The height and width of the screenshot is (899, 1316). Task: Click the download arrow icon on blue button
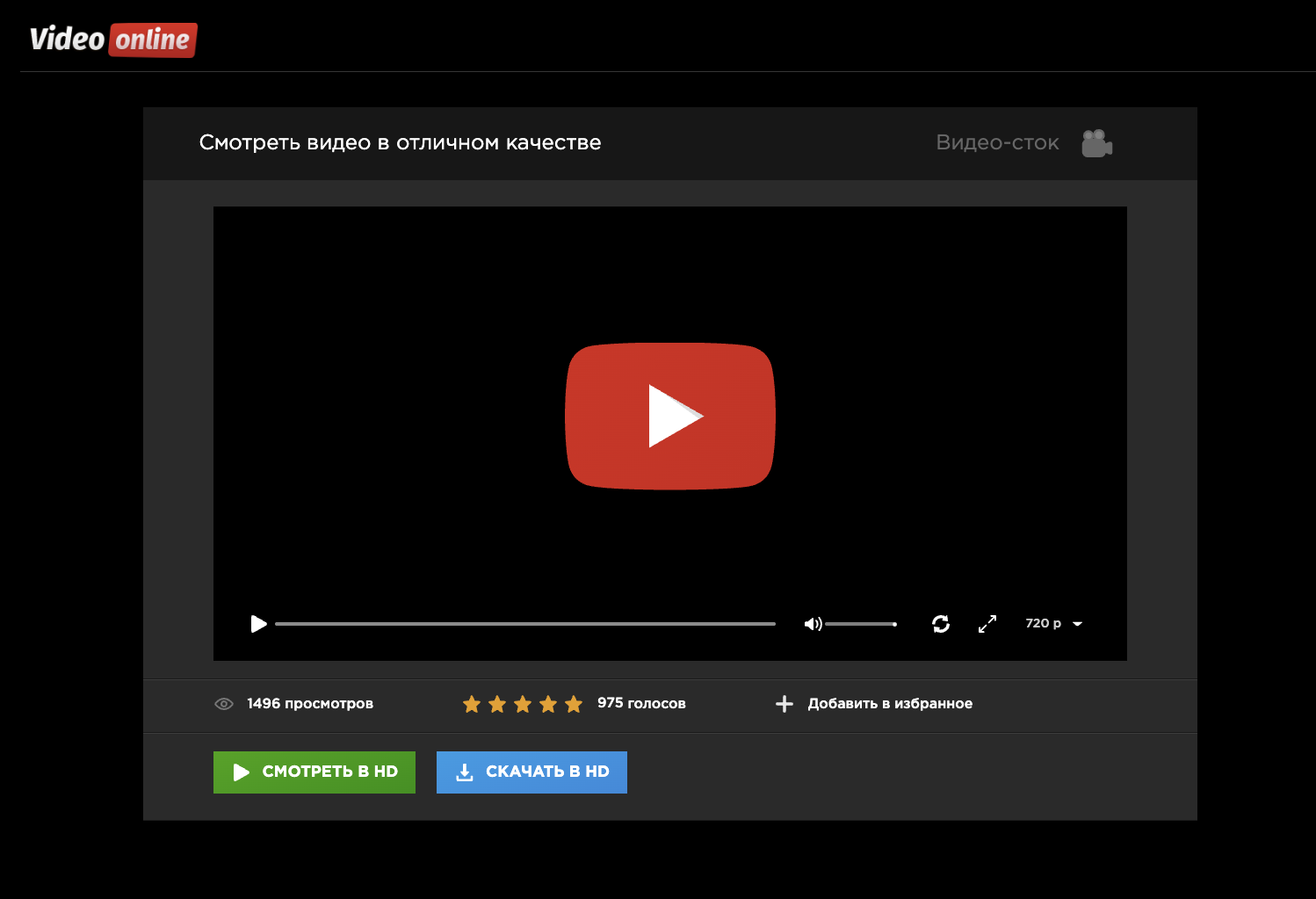pos(465,772)
